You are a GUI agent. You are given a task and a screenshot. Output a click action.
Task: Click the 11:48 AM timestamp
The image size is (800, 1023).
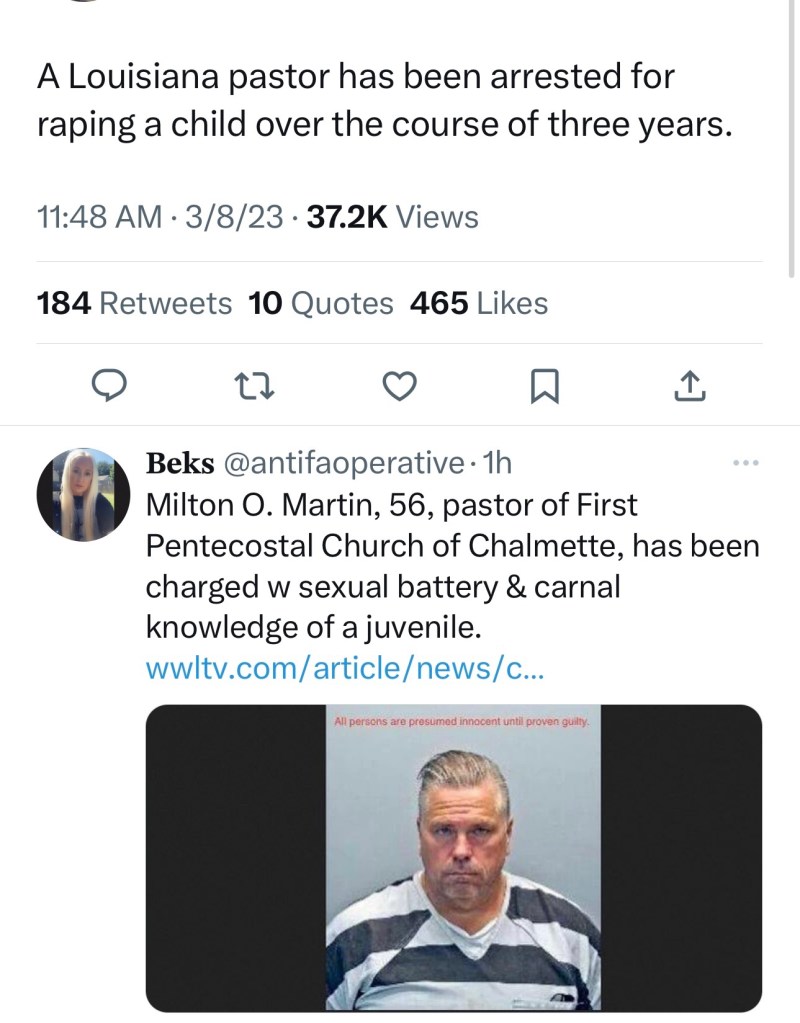click(x=97, y=217)
